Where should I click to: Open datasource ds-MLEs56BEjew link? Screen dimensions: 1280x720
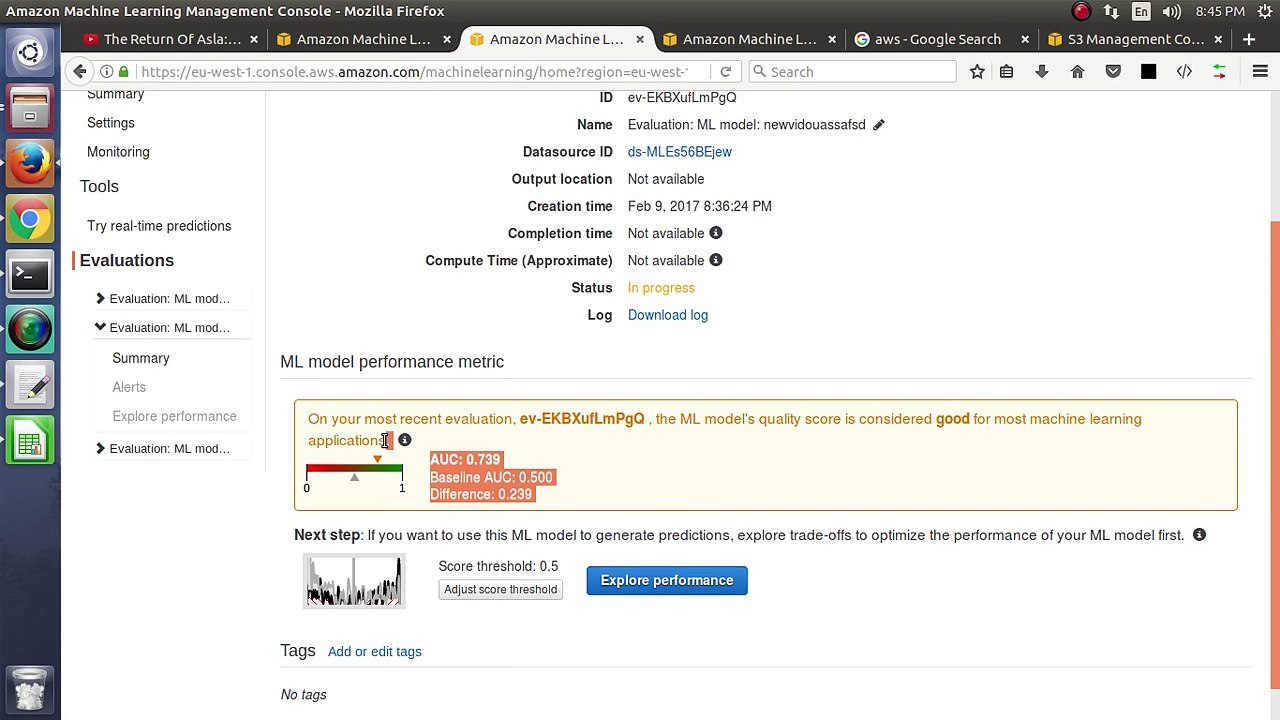(x=680, y=152)
